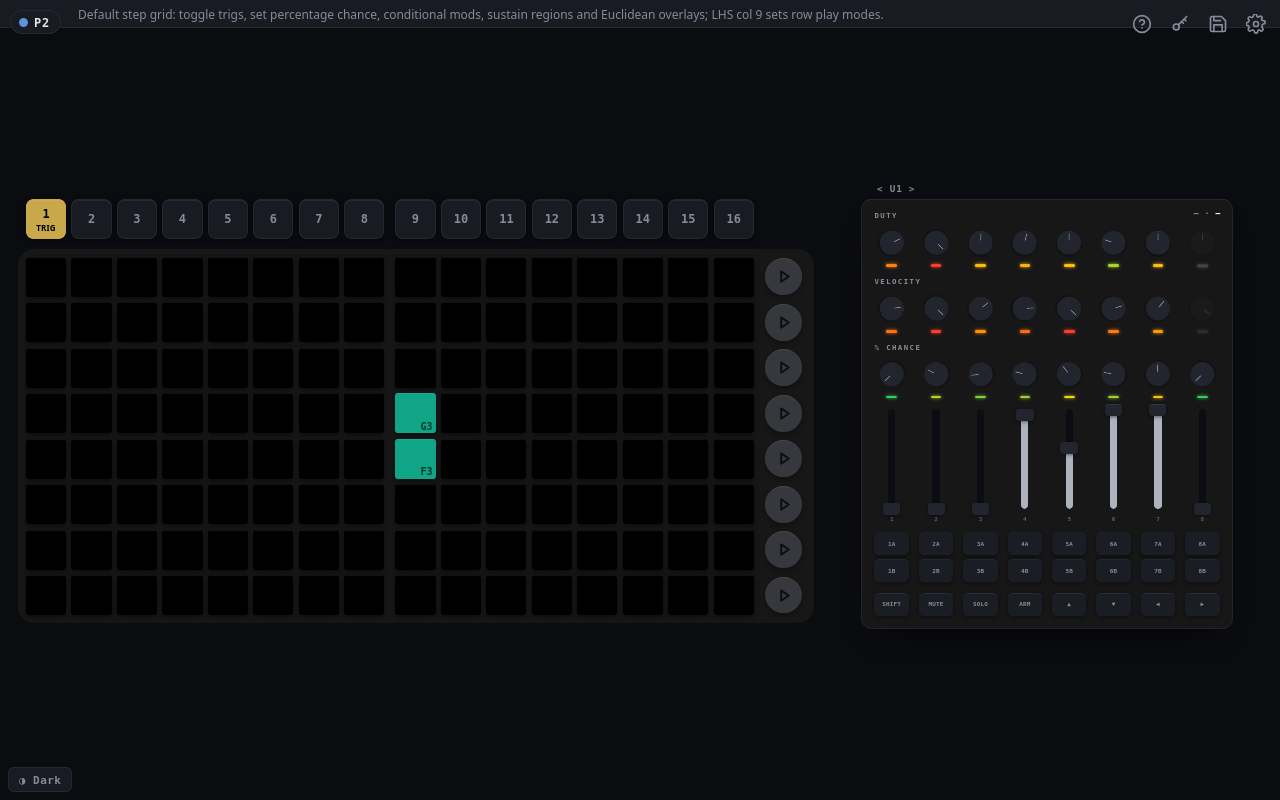
Task: Click fader 5 handle
Action: 1069,448
